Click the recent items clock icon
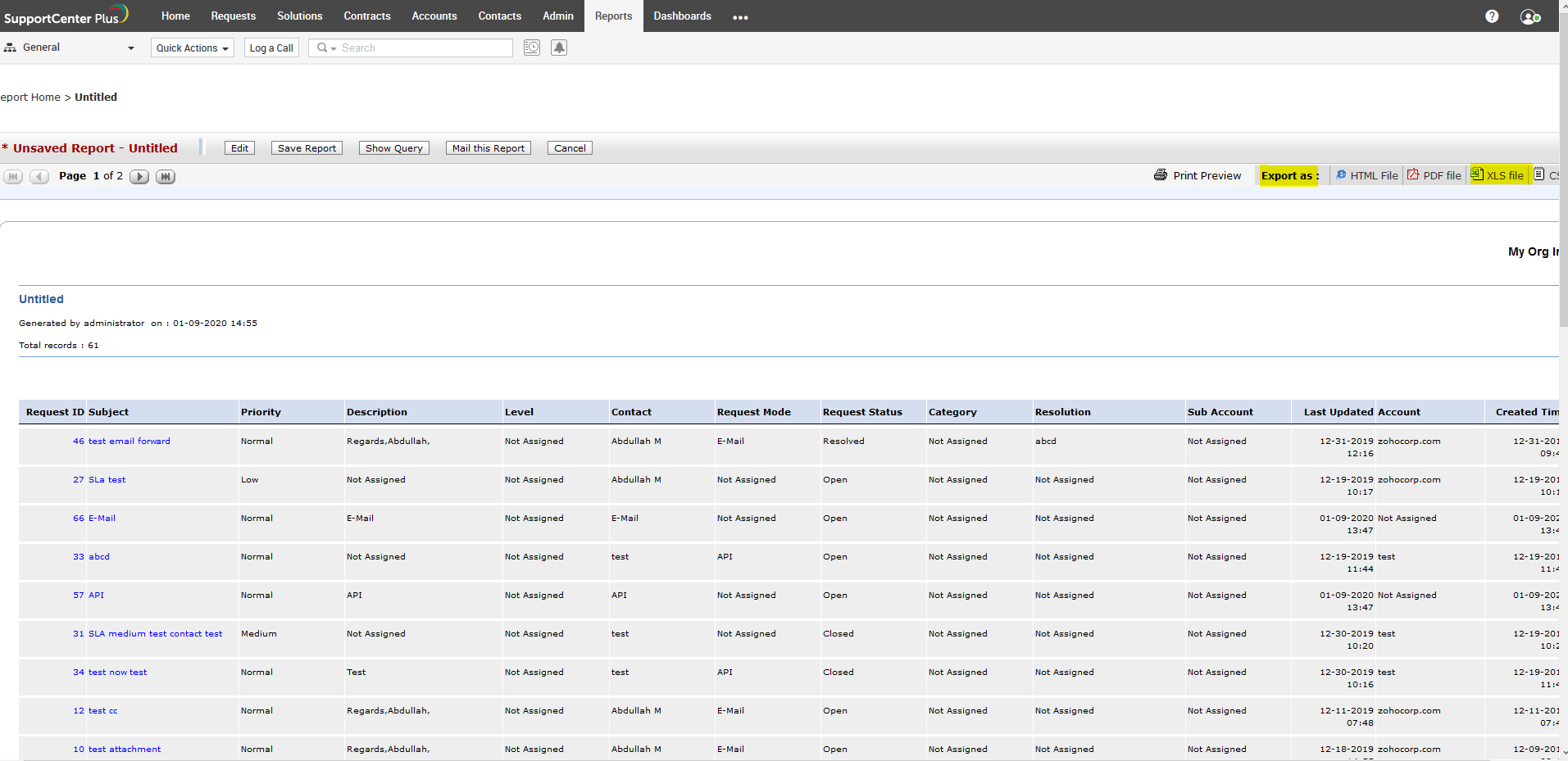 532,48
